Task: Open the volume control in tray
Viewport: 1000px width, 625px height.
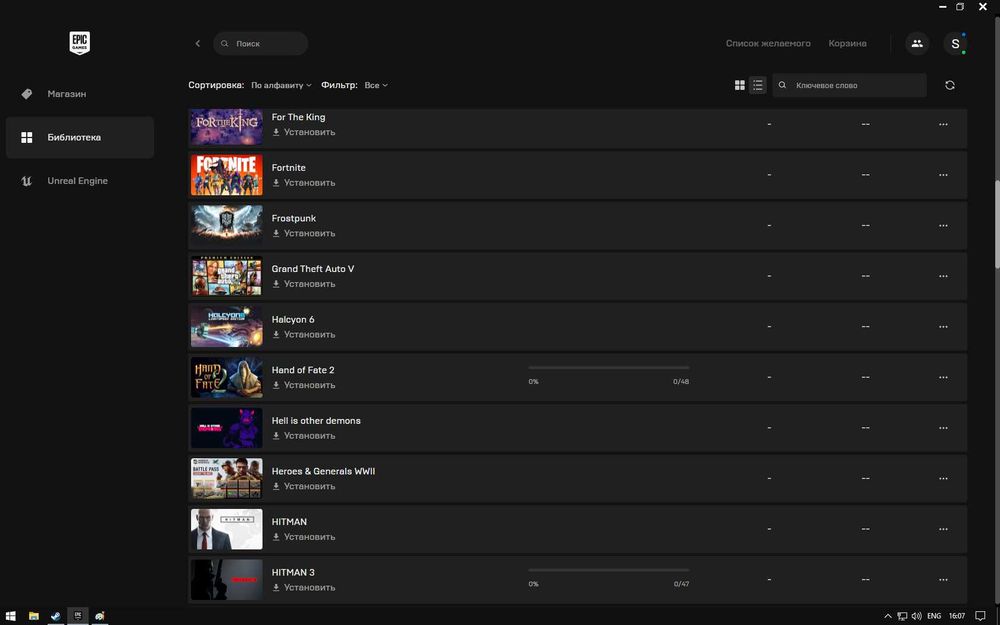Action: [916, 616]
